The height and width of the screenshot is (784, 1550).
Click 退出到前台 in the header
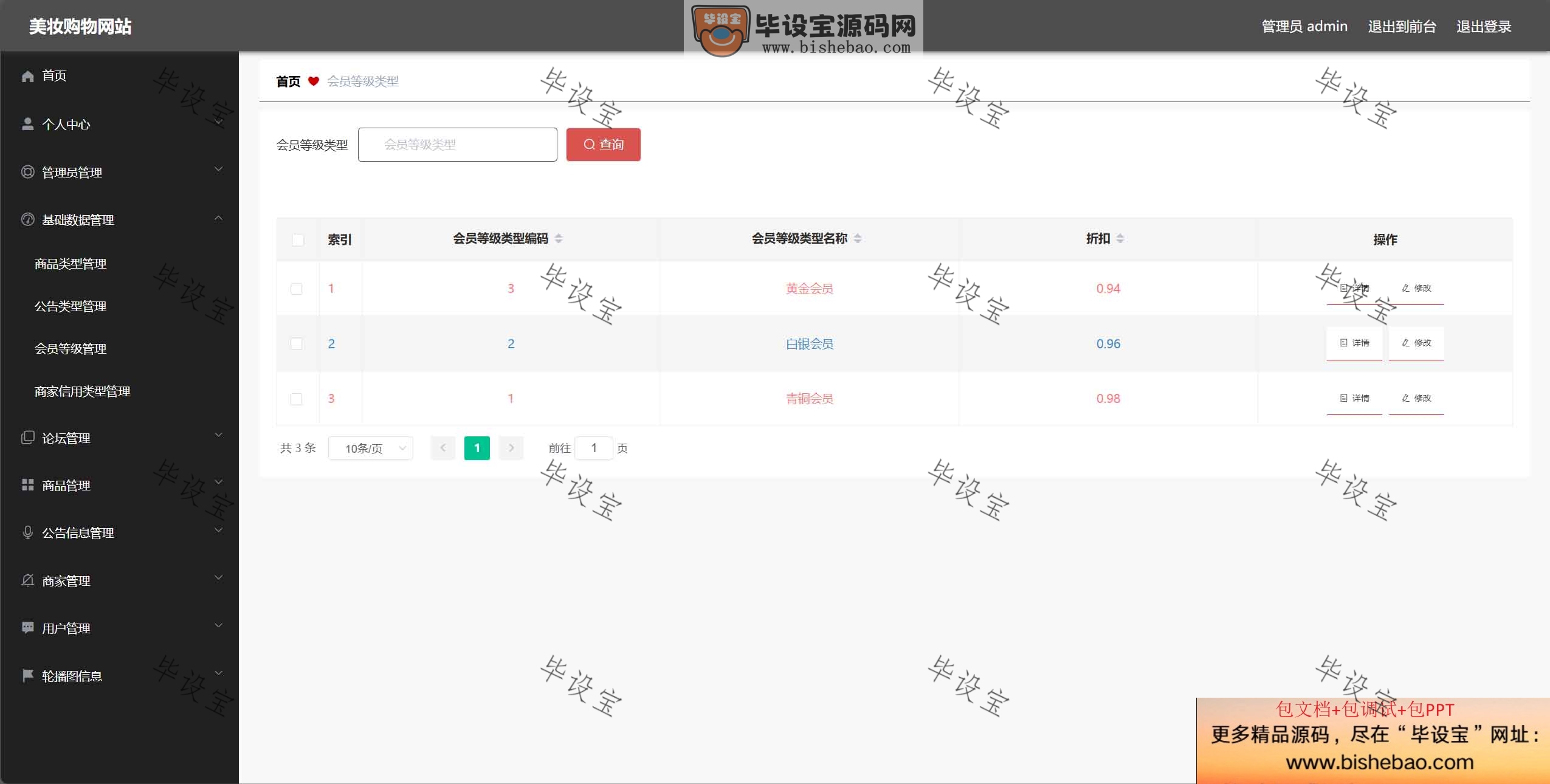(1402, 27)
